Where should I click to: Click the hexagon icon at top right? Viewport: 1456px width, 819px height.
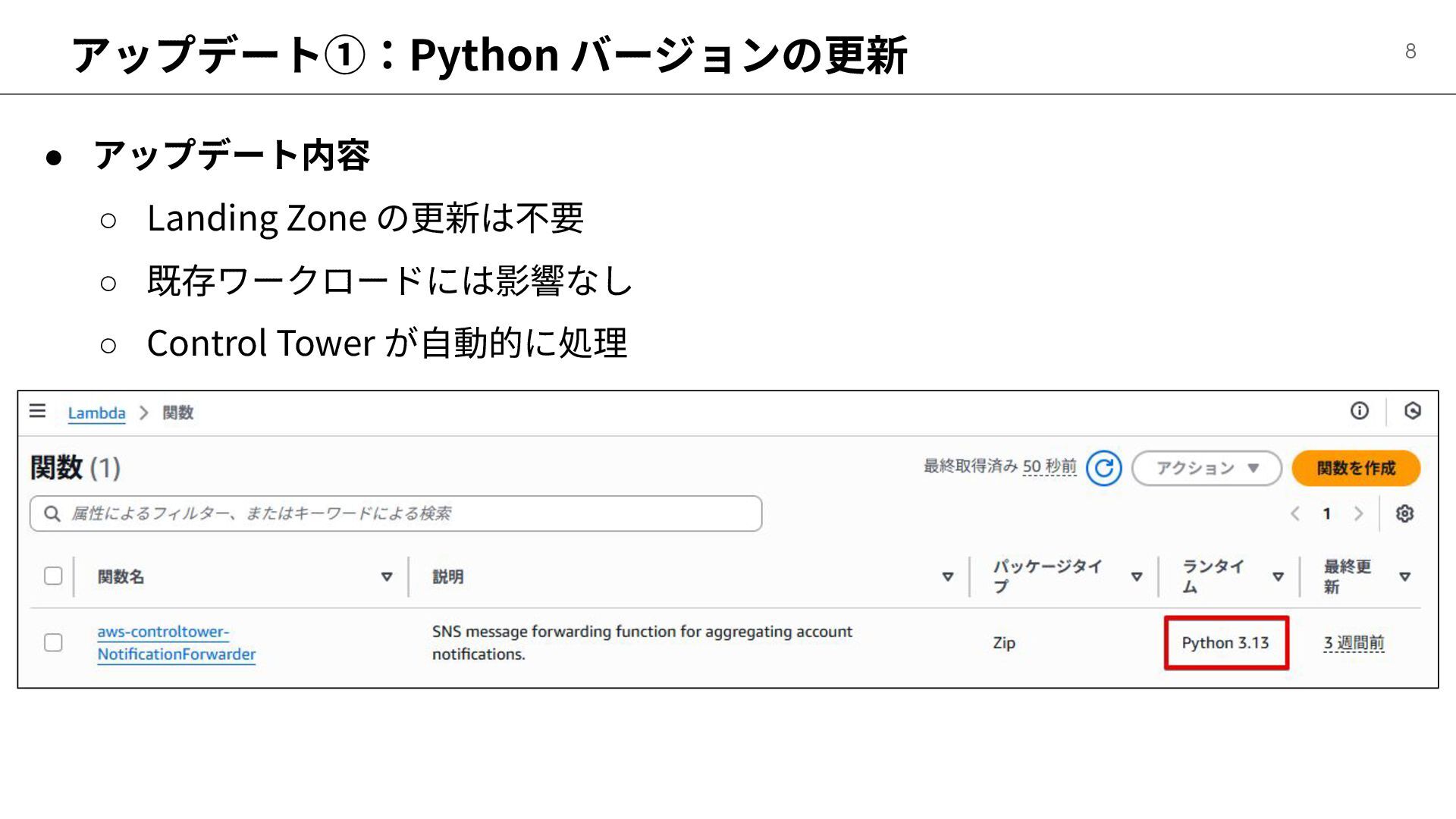click(x=1412, y=411)
